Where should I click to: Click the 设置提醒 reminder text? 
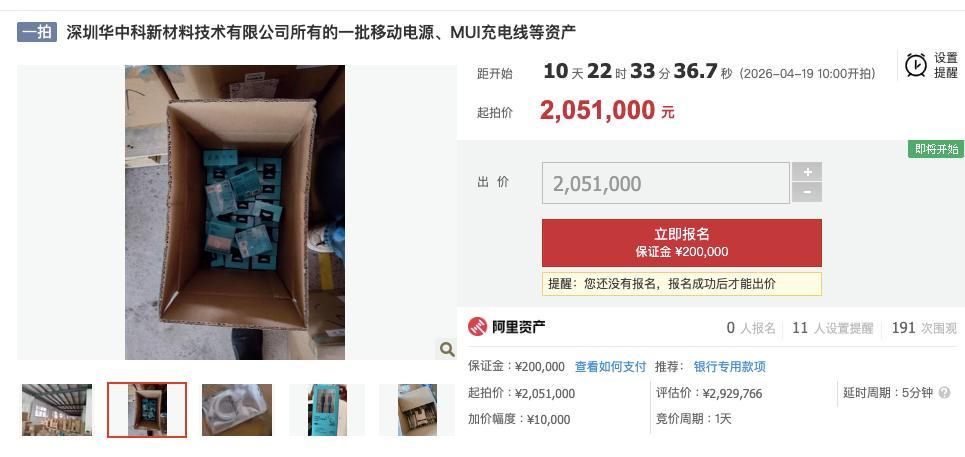click(x=946, y=65)
